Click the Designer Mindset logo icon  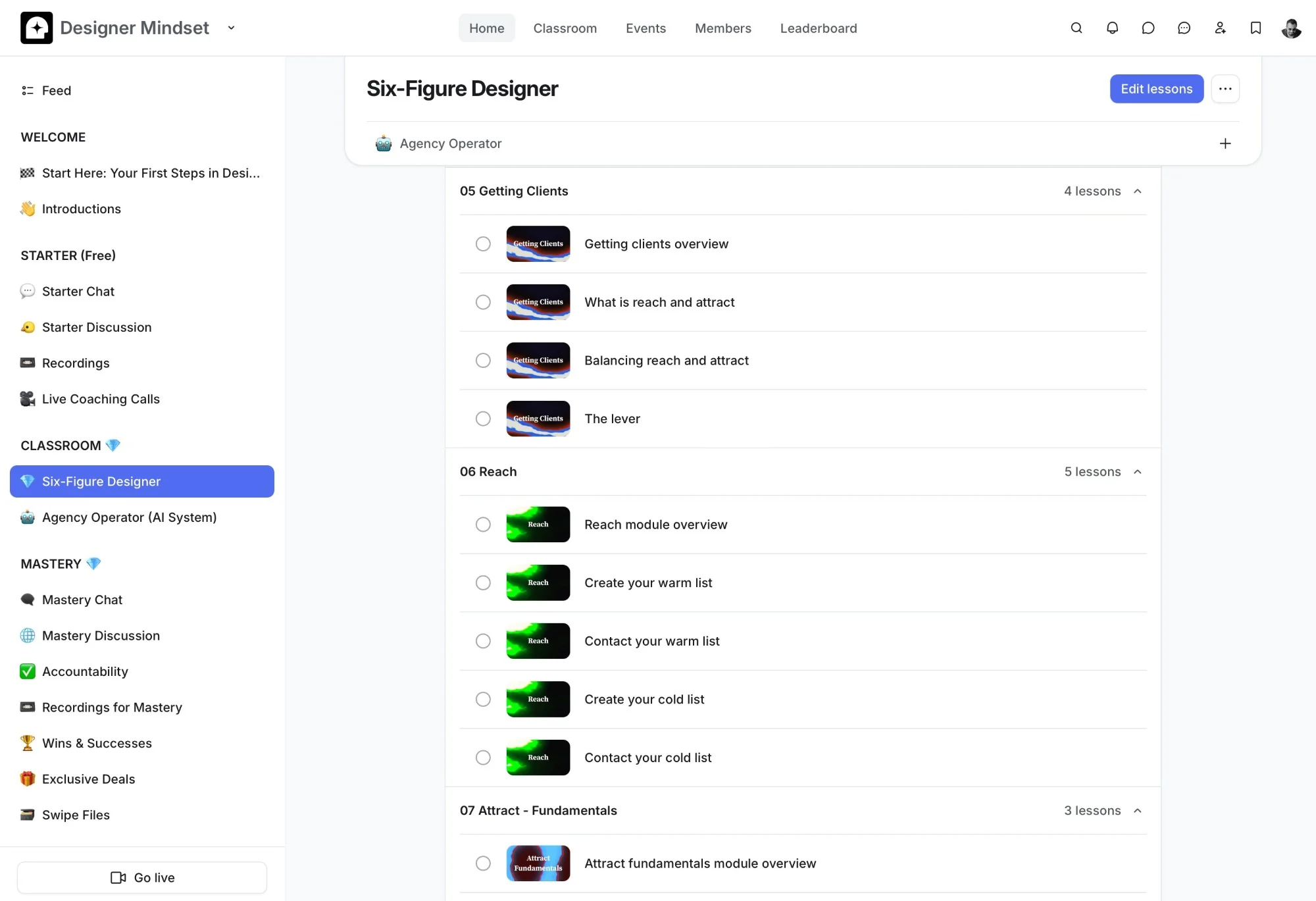tap(36, 28)
